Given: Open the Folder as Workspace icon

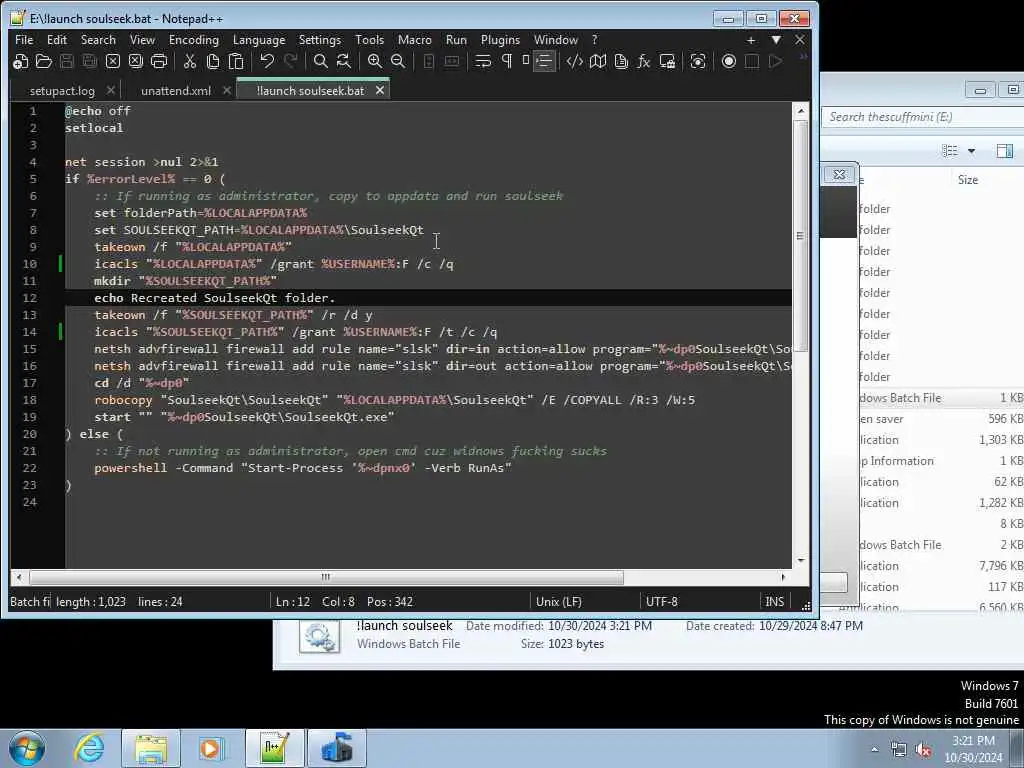Looking at the screenshot, I should [667, 61].
